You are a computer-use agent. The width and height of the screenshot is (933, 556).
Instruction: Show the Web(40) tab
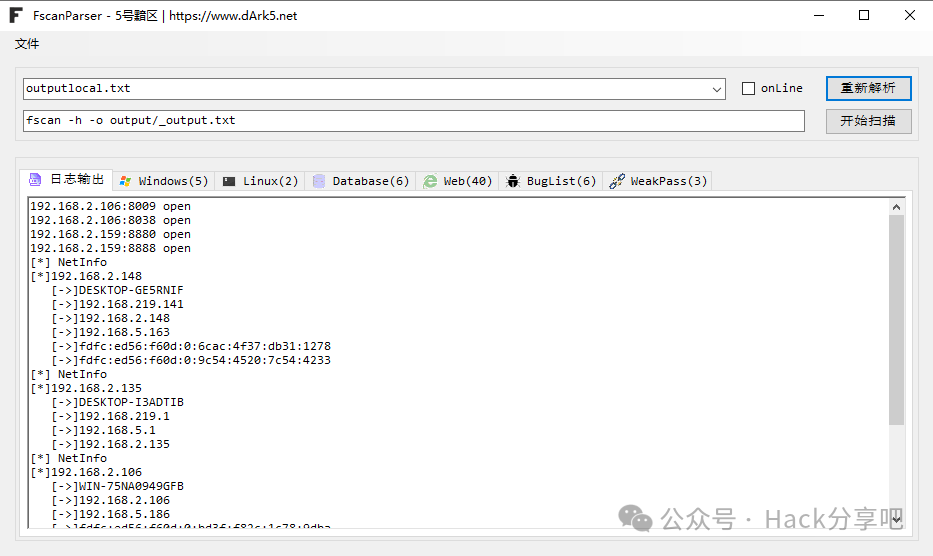coord(458,181)
